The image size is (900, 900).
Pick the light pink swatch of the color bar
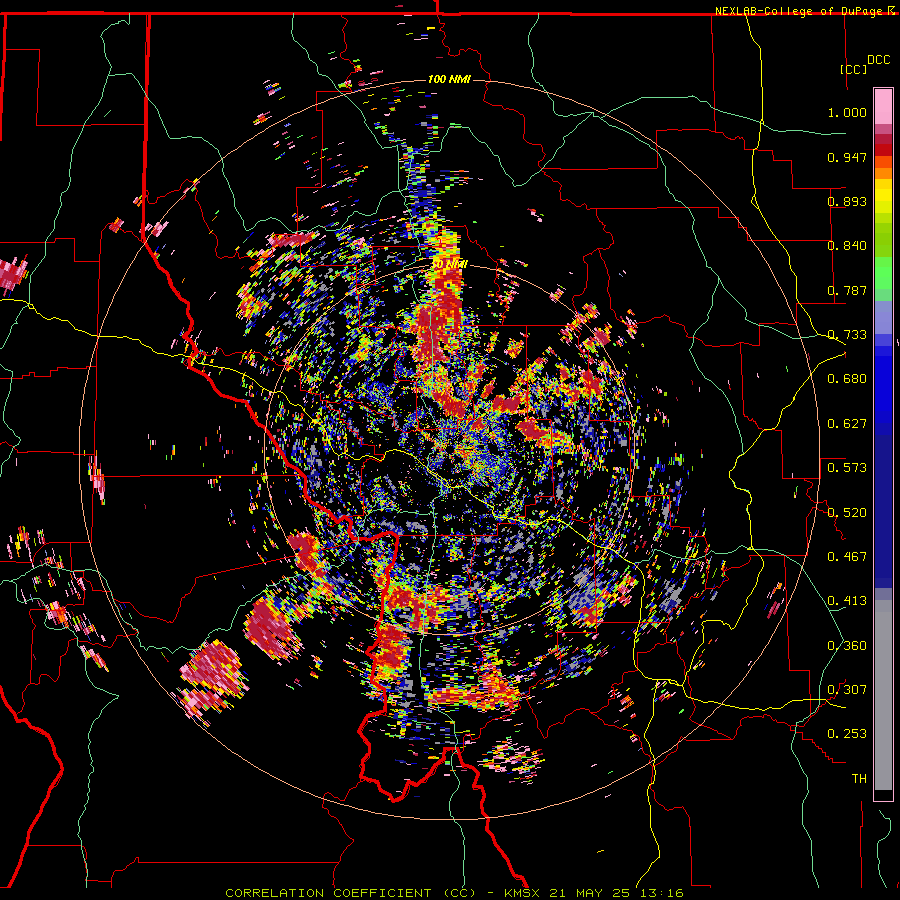[883, 106]
